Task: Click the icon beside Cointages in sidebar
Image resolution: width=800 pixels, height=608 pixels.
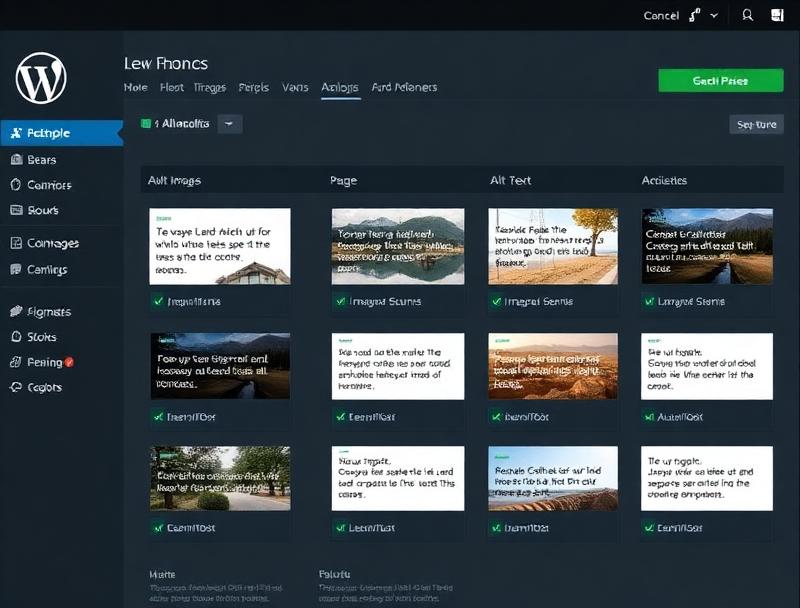Action: (x=16, y=243)
